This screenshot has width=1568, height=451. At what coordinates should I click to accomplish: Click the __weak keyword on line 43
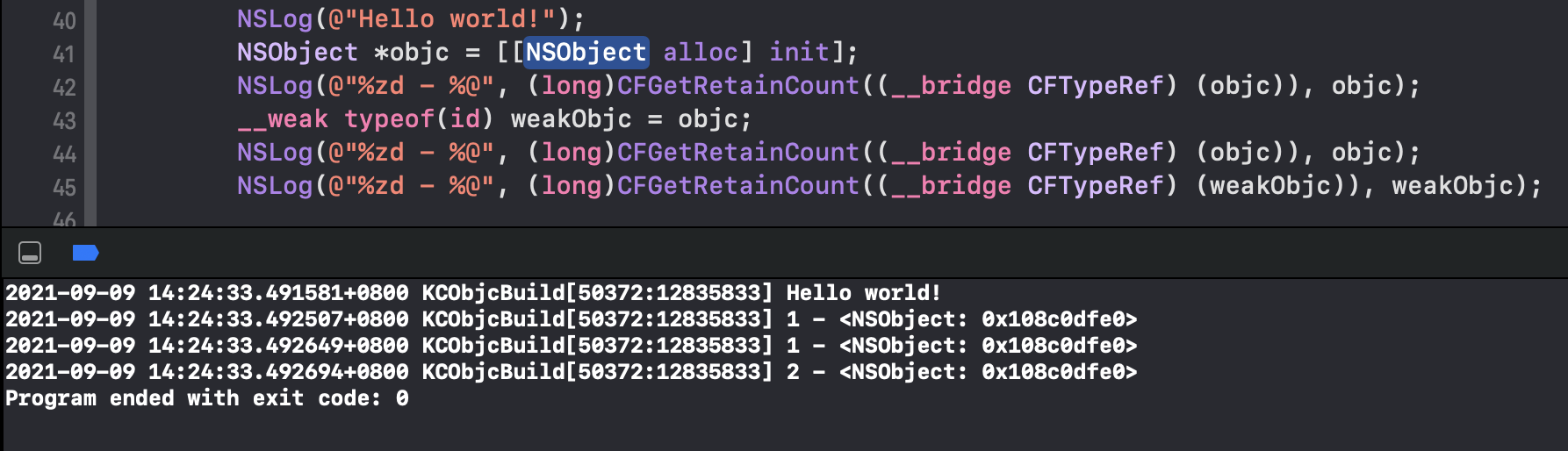point(283,119)
